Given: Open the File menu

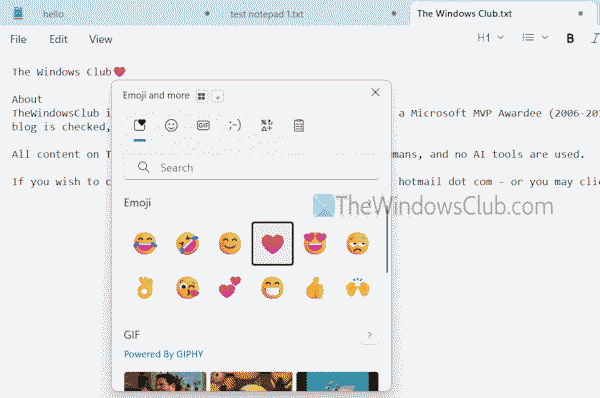Looking at the screenshot, I should tap(18, 39).
